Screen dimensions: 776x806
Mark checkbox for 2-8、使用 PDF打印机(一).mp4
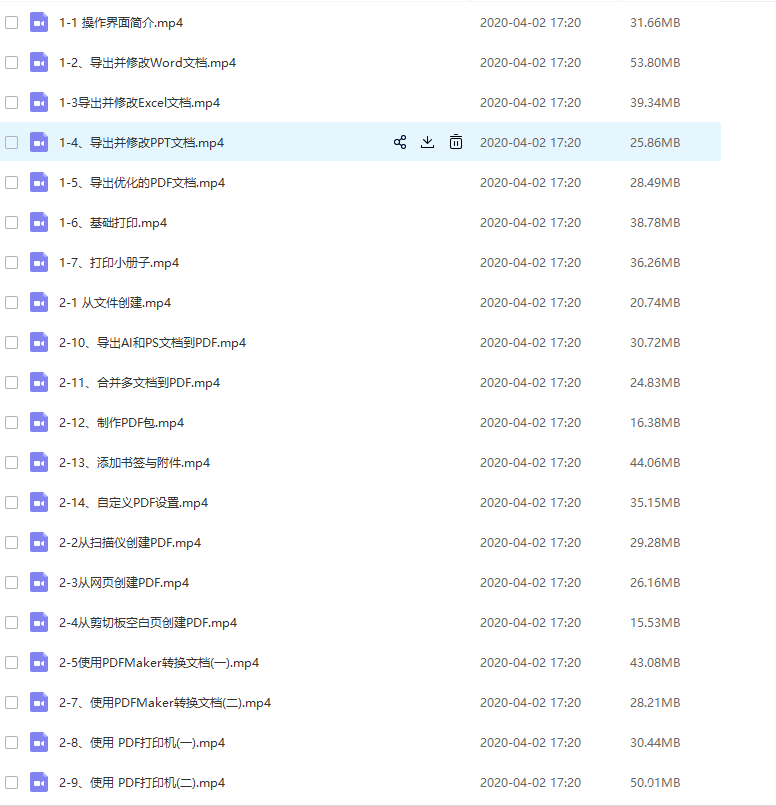(12, 742)
